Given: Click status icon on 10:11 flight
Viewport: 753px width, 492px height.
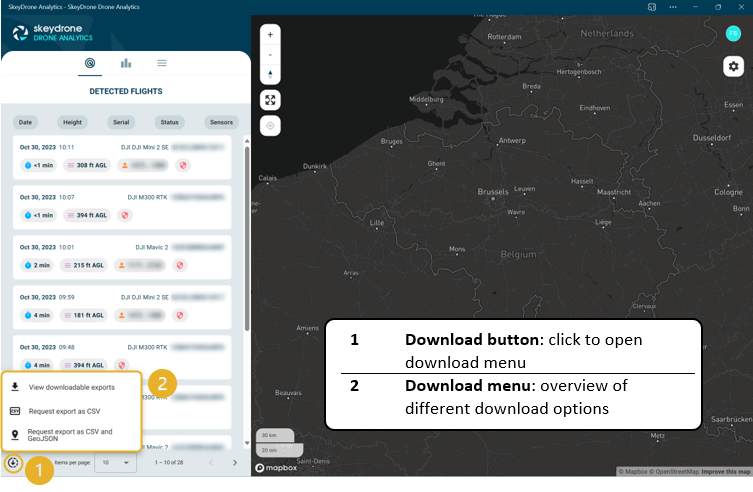Looking at the screenshot, I should [x=183, y=166].
